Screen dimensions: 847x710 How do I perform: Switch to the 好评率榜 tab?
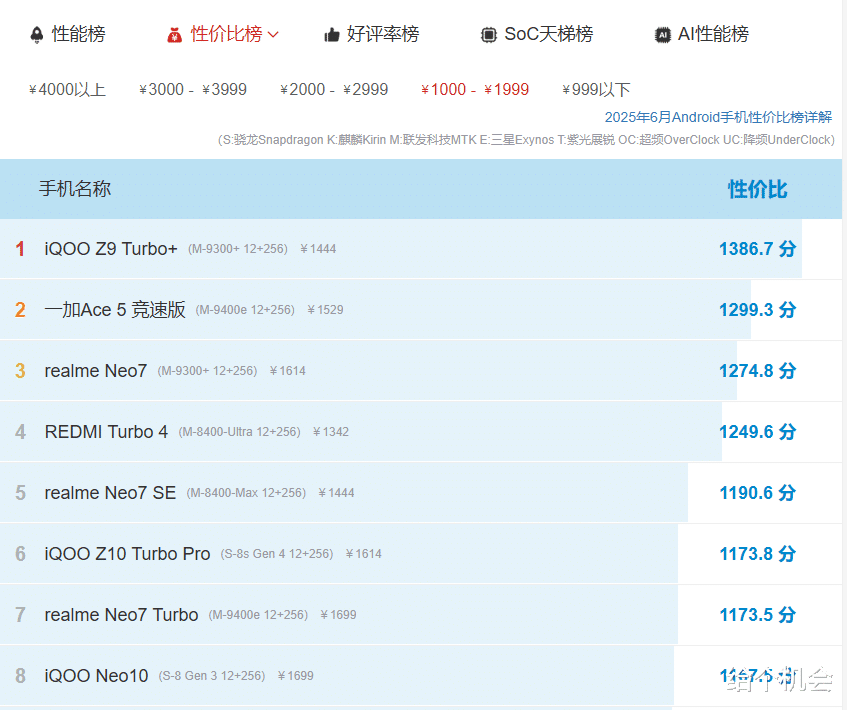[382, 34]
